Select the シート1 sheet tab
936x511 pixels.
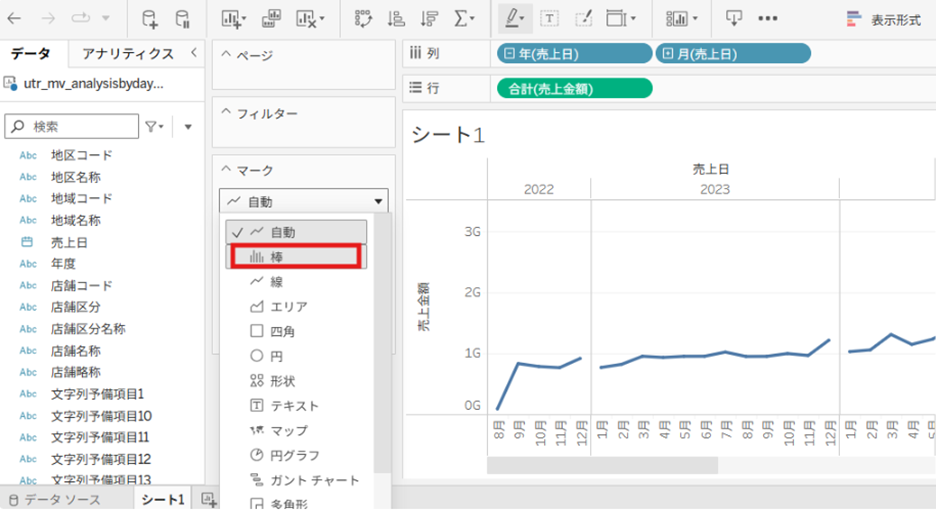click(x=162, y=500)
